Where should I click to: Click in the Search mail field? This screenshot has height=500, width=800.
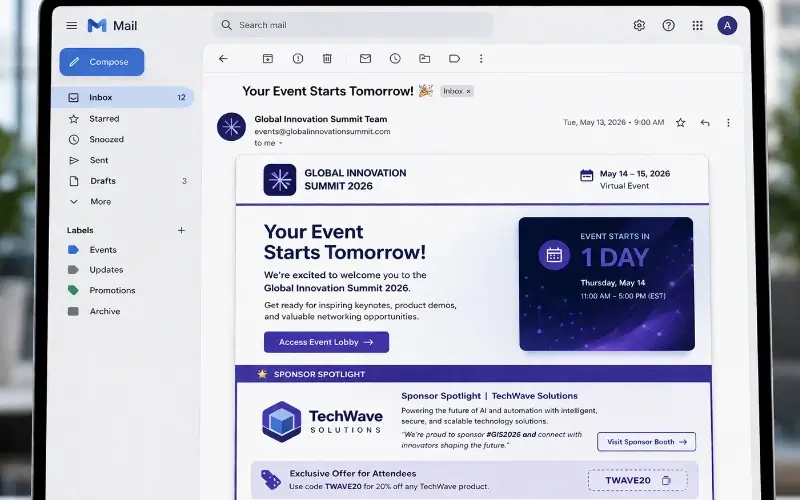[353, 25]
